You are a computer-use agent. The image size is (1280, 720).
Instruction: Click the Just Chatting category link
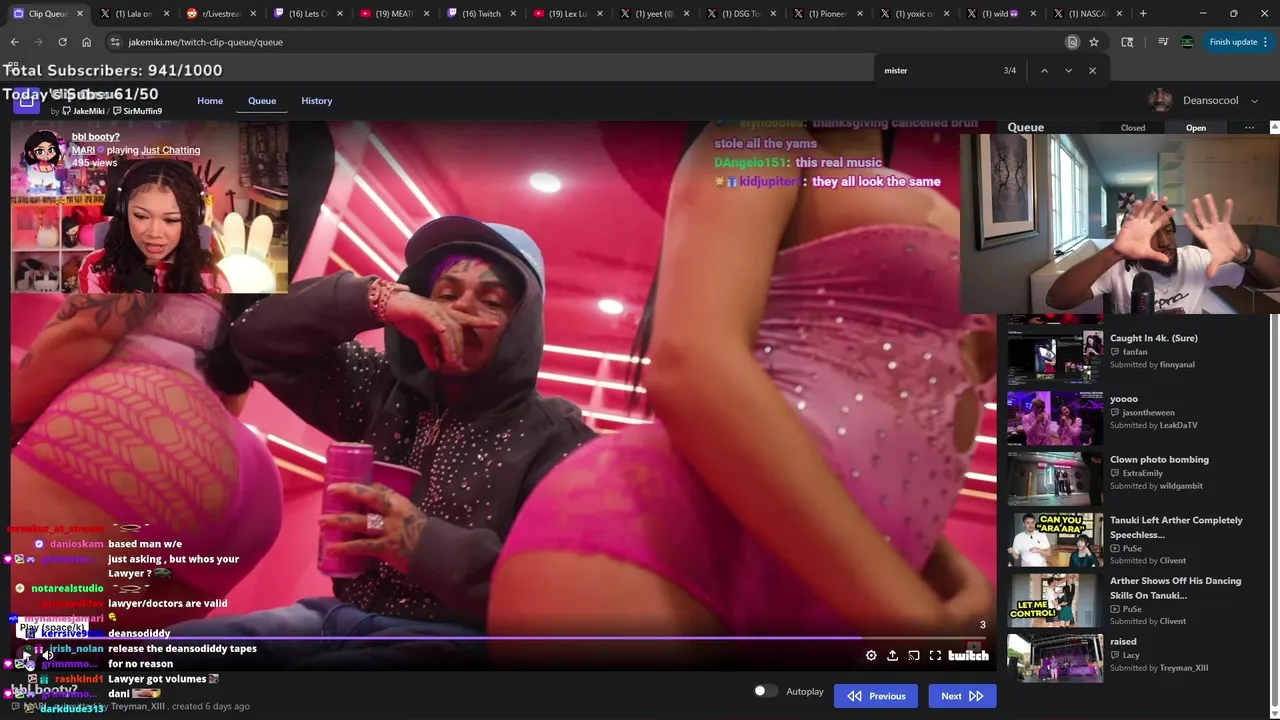coord(170,150)
